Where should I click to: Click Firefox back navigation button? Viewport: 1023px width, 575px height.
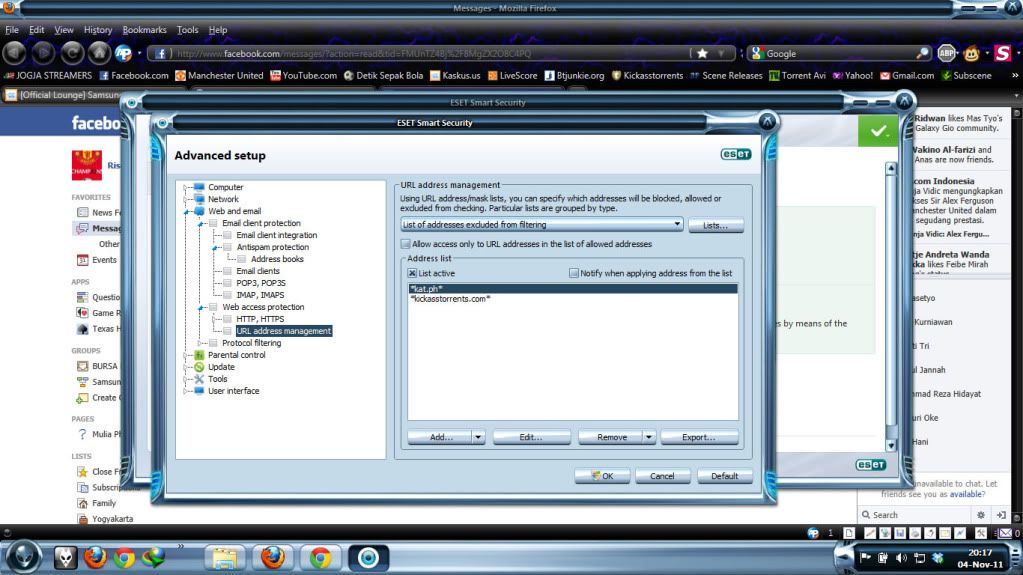[14, 54]
